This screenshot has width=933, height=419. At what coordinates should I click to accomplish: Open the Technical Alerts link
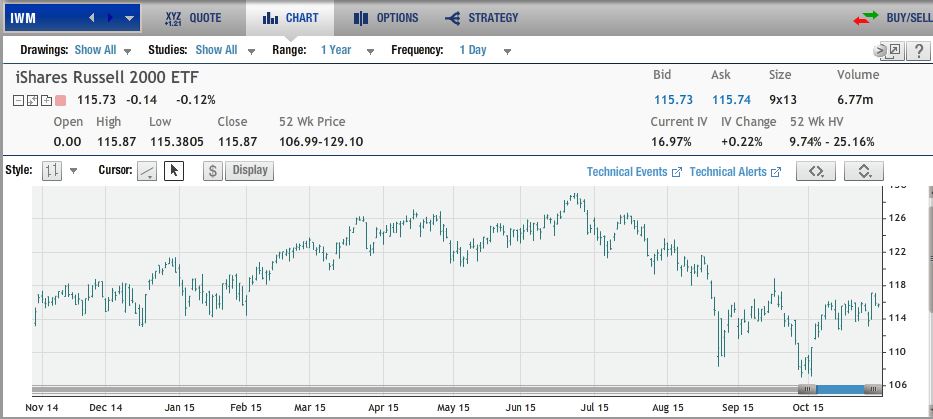735,172
